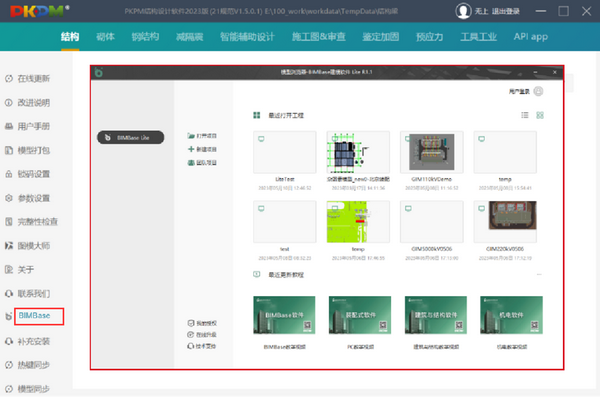Open the API app tab
Viewport: 600px width, 397px height.
point(531,37)
